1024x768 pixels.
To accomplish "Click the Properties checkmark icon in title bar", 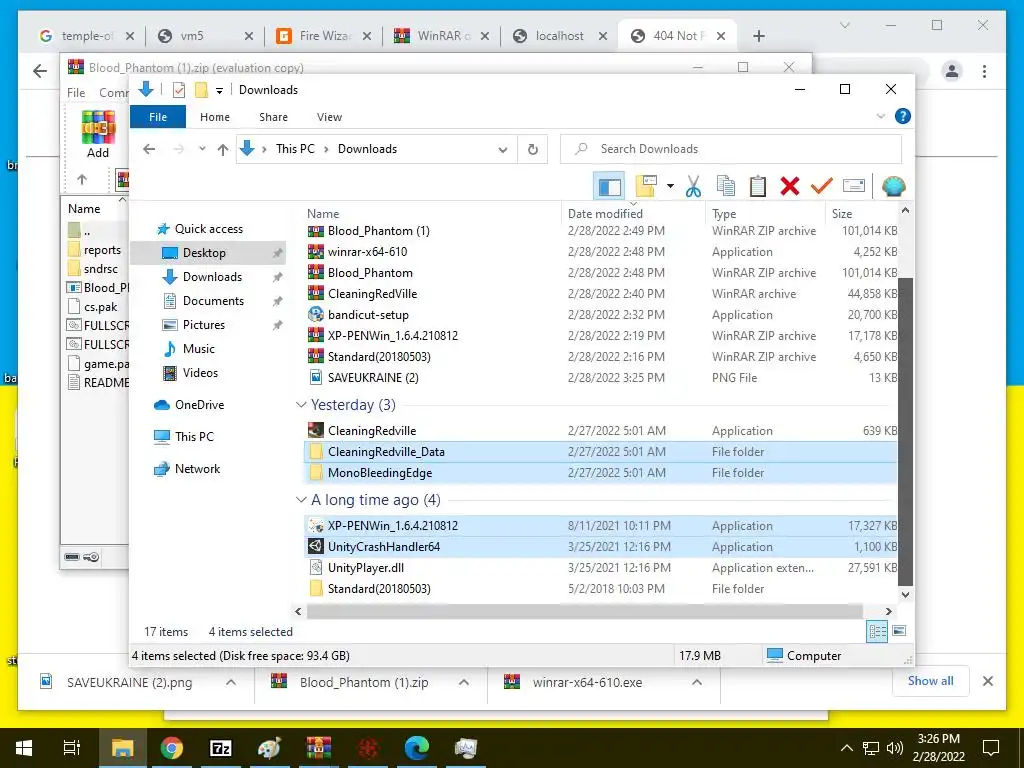I will click(x=179, y=90).
